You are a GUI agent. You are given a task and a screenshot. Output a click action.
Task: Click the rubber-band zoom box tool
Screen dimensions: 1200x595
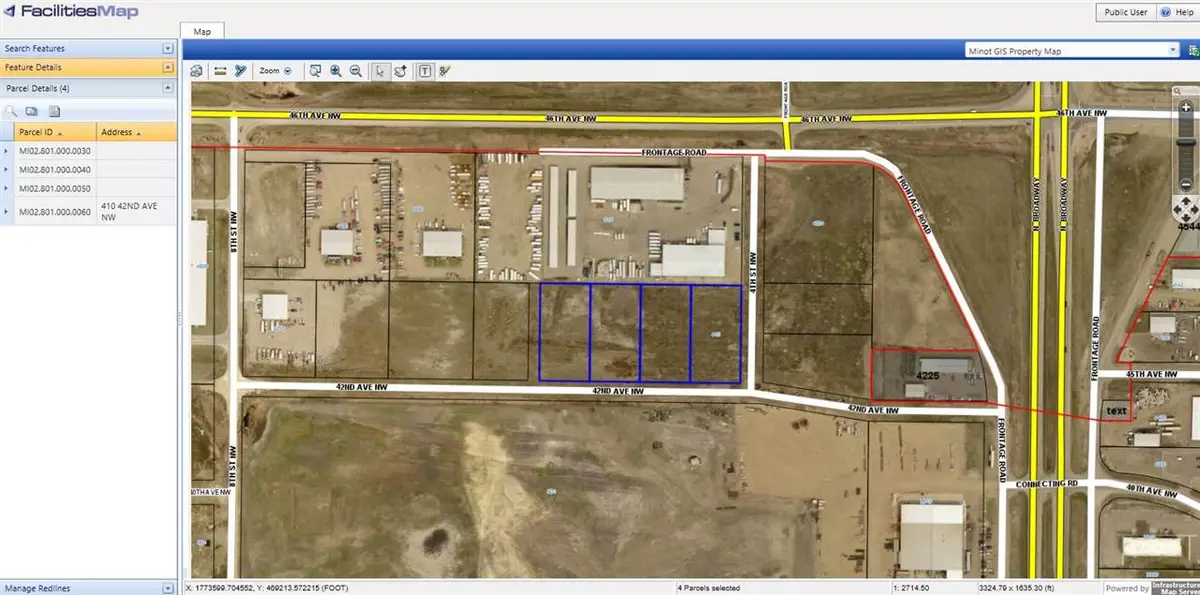click(315, 71)
